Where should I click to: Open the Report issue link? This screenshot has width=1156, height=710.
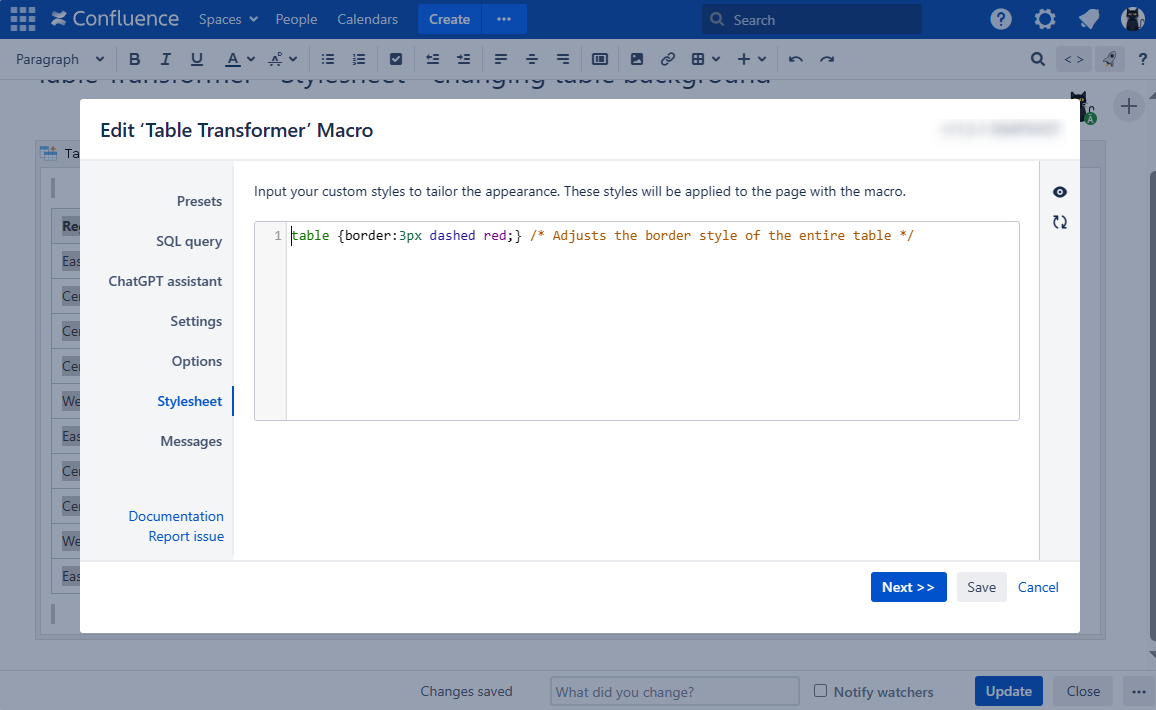[186, 536]
